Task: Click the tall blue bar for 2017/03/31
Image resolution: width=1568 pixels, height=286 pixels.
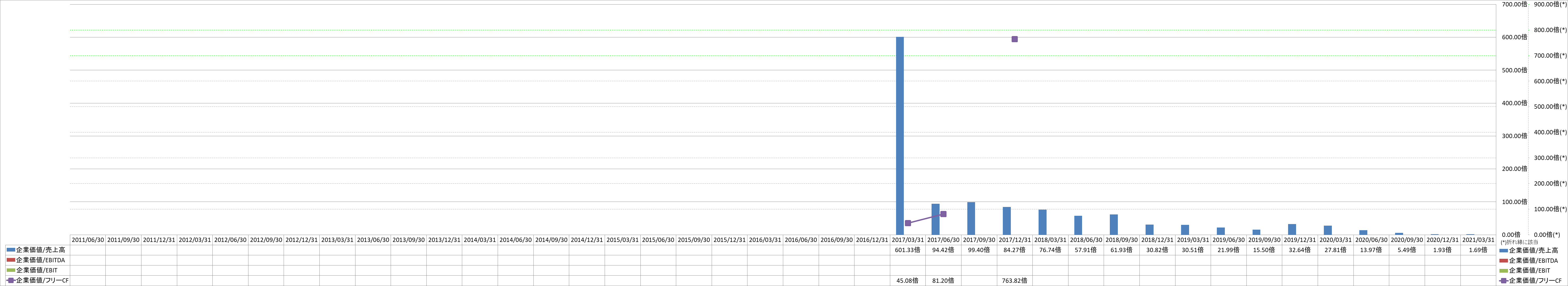Action: click(900, 136)
